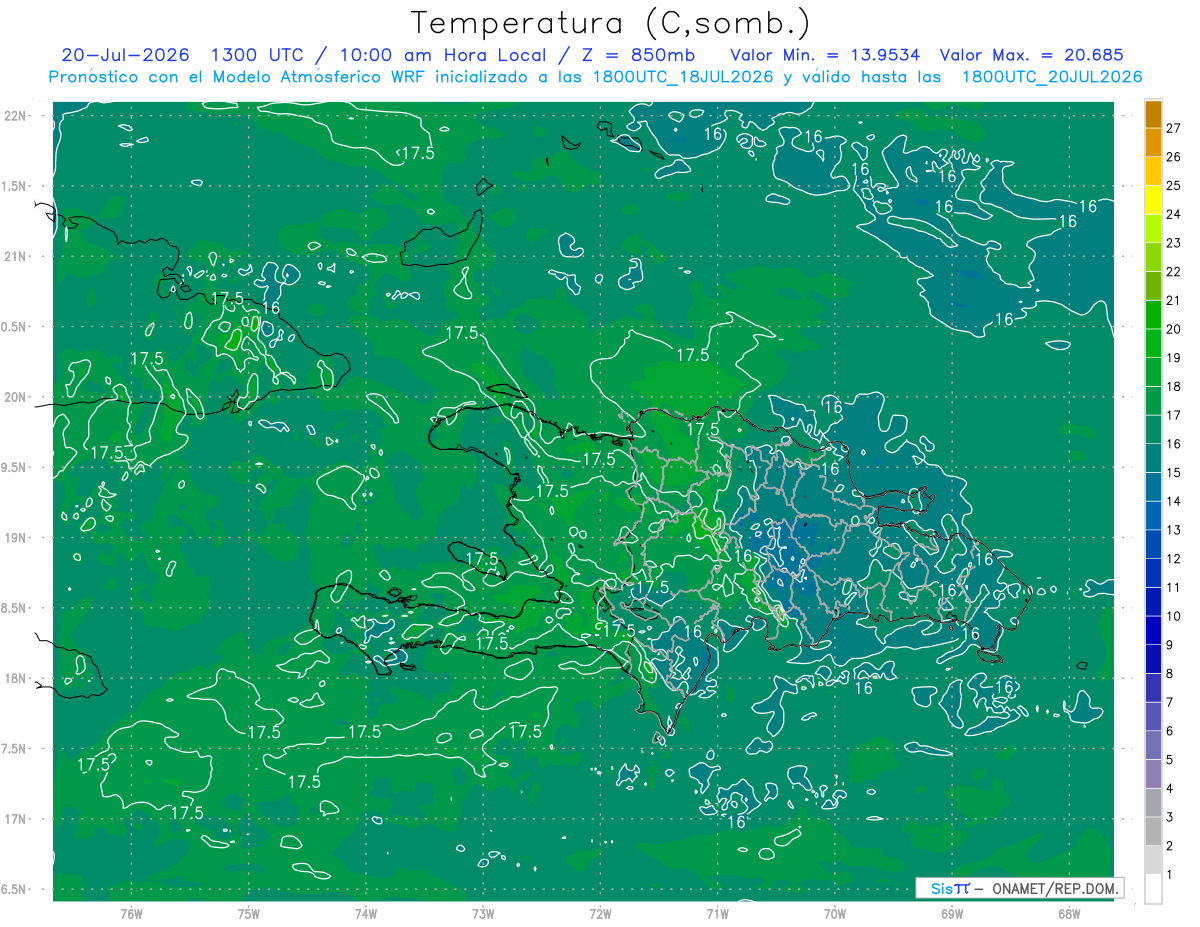Click the bright yellow swatch on color scale
The image size is (1200, 927).
coord(1153,201)
